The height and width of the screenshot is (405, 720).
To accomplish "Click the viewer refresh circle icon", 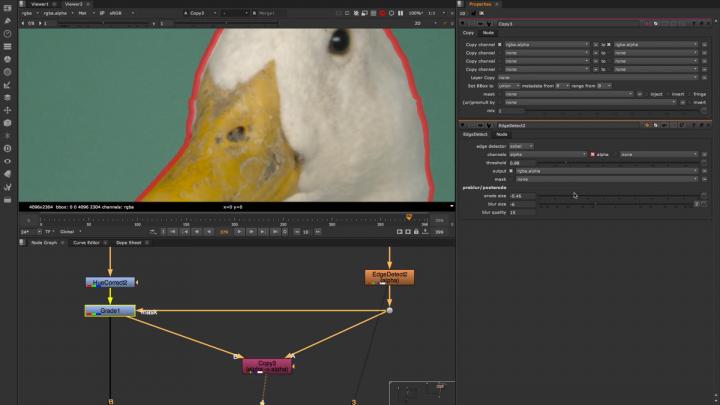I will pyautogui.click(x=391, y=13).
